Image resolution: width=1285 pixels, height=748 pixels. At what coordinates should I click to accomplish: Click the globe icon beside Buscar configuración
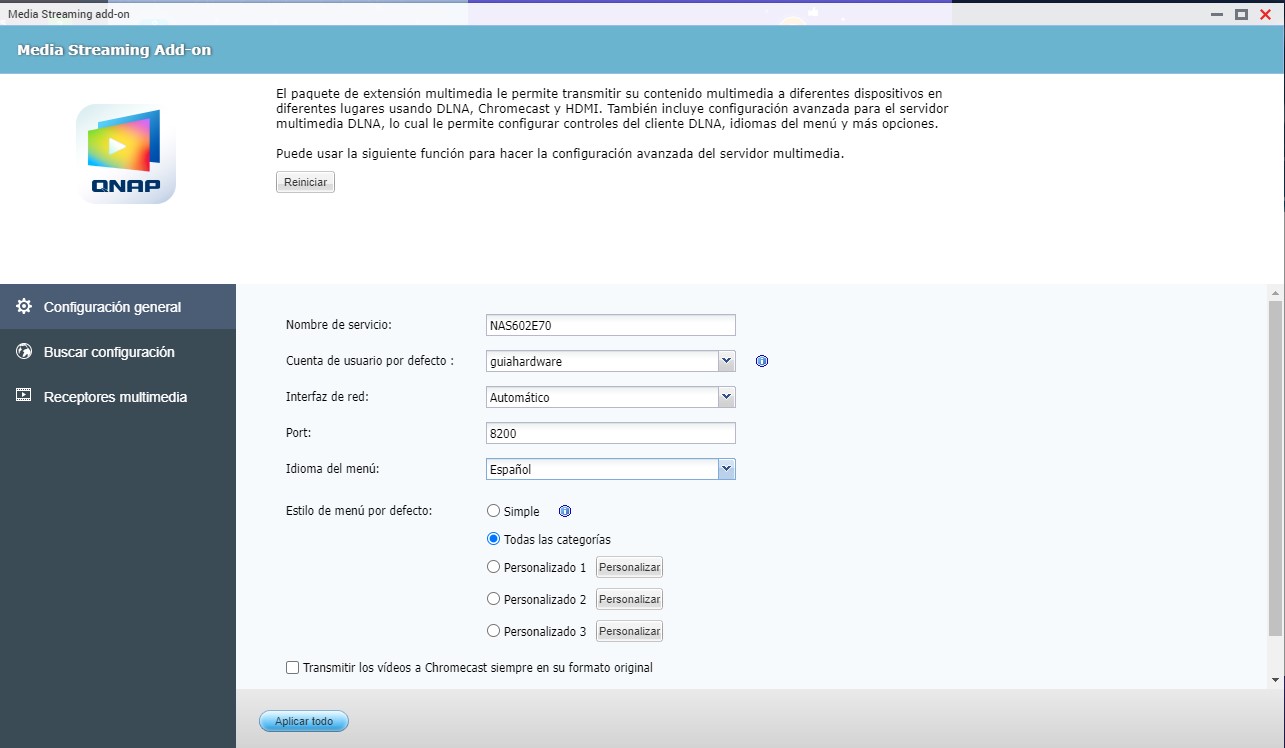(24, 352)
